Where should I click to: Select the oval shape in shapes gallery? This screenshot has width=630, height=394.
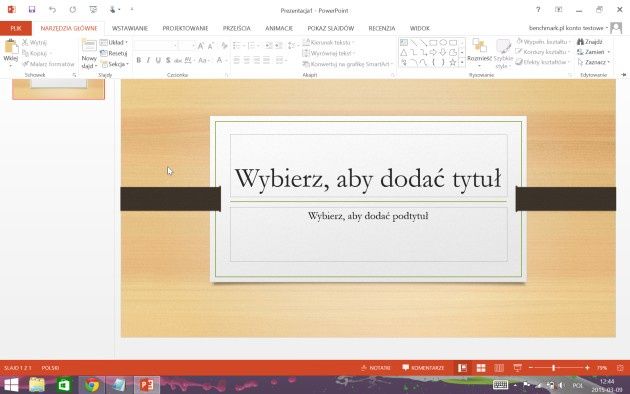pos(443,42)
